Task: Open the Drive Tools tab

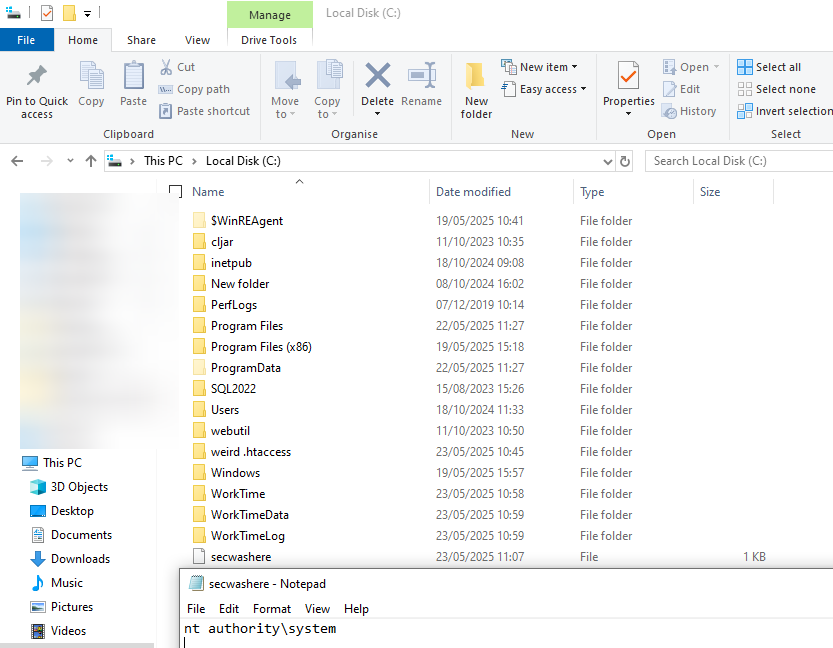Action: pyautogui.click(x=269, y=40)
